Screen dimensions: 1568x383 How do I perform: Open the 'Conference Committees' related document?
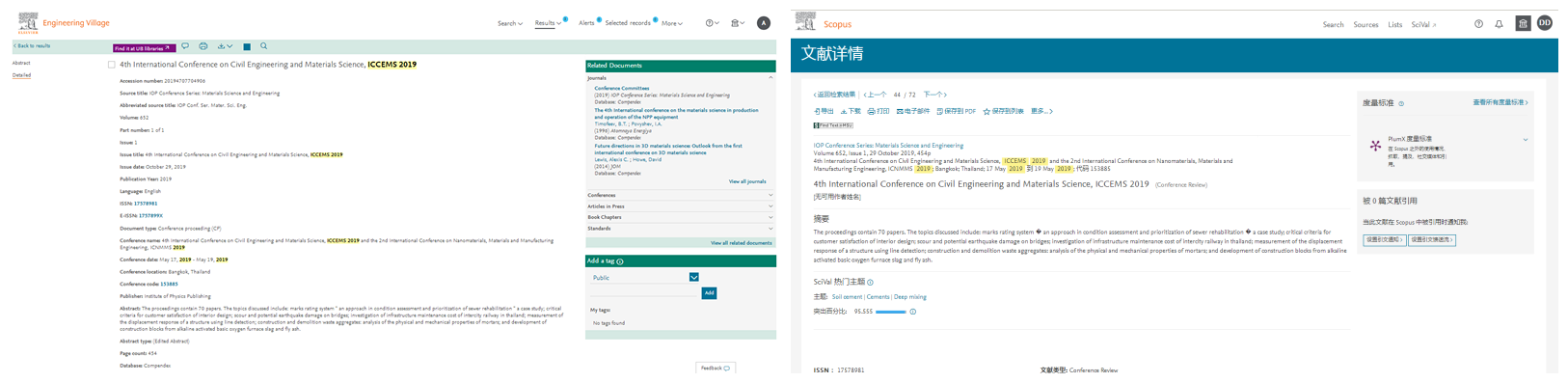tap(621, 88)
